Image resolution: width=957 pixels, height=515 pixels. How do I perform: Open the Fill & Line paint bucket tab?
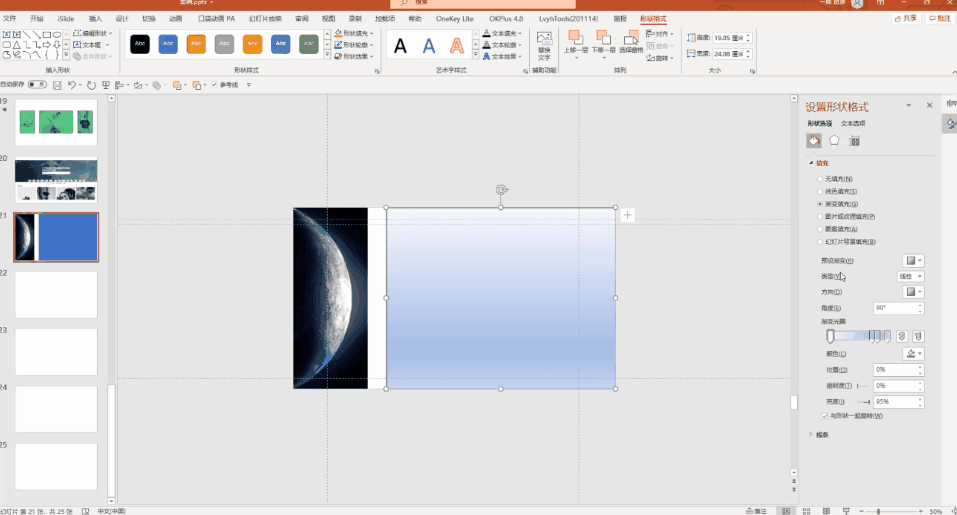point(814,141)
